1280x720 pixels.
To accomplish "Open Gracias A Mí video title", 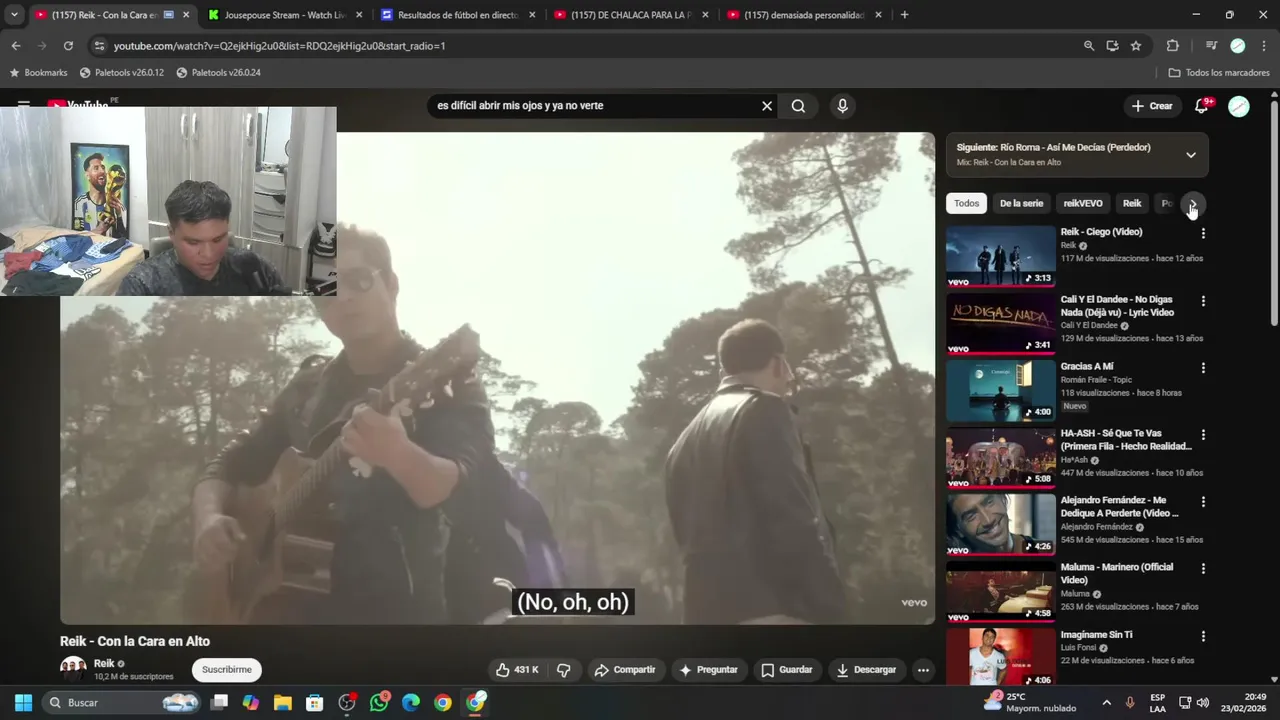I will click(x=1087, y=367).
